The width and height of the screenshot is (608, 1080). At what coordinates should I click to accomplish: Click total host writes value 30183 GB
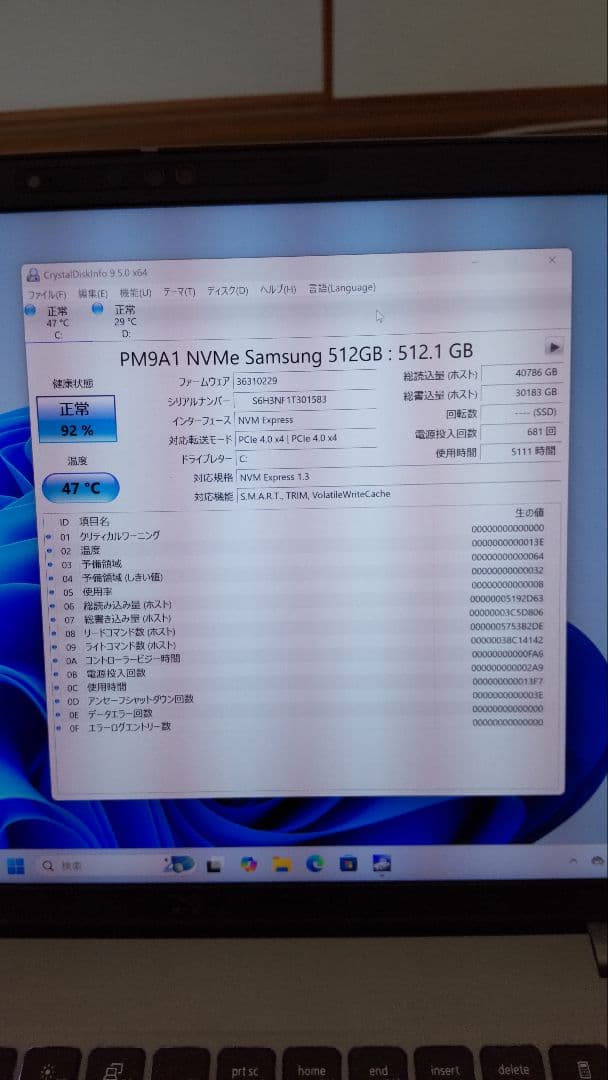(521, 393)
